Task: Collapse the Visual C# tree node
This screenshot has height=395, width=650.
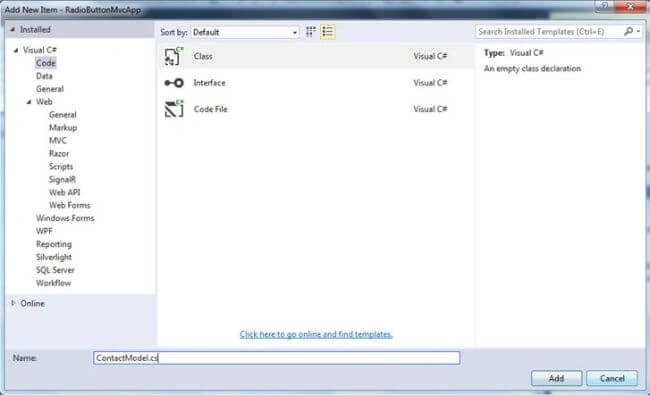Action: (16, 50)
